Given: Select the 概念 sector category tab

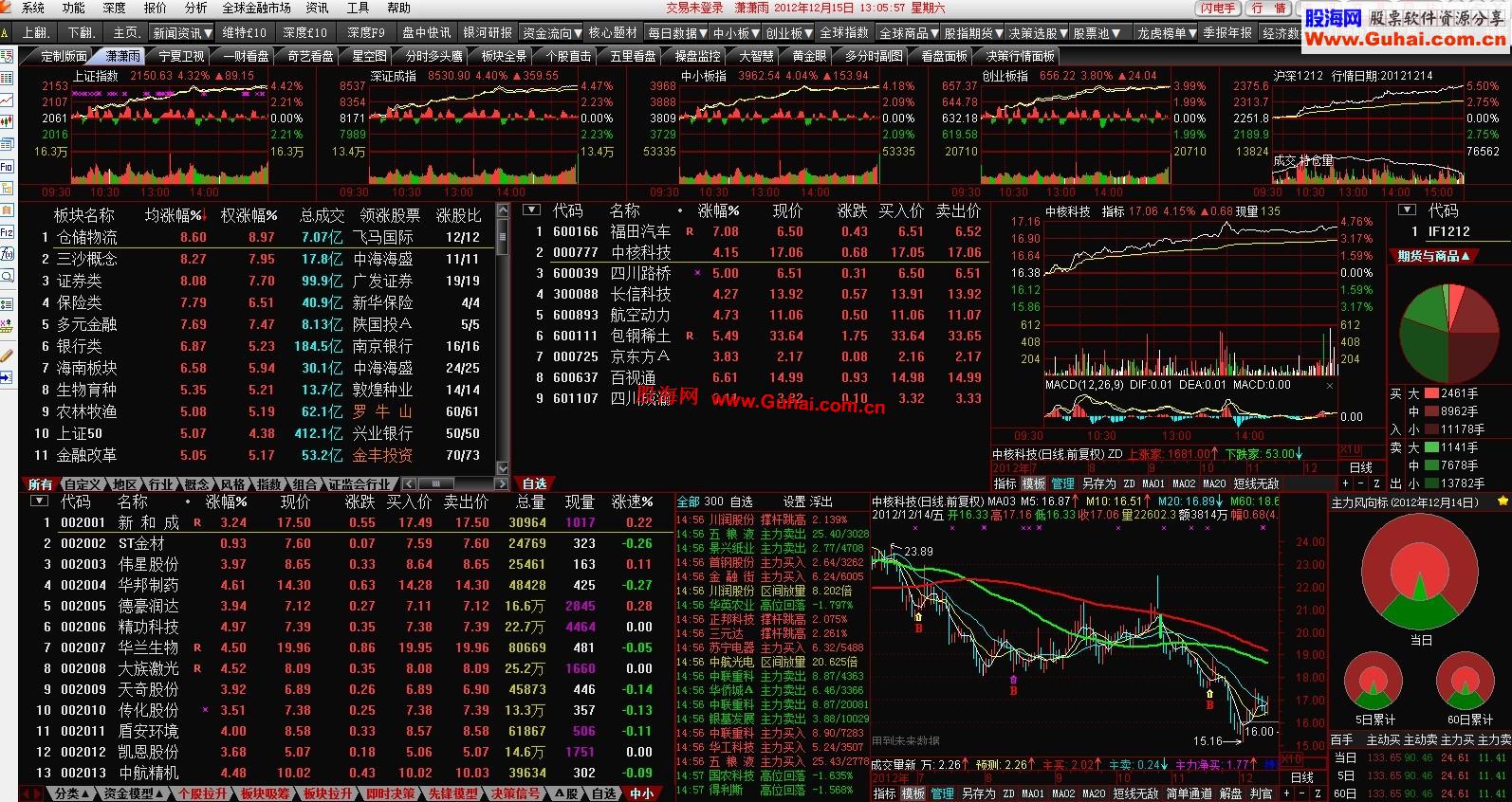Looking at the screenshot, I should click(x=197, y=484).
